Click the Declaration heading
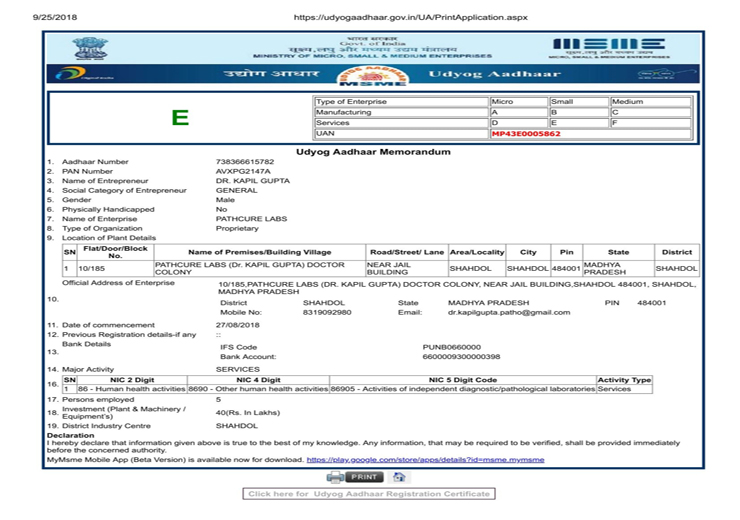Viewport: 740px width, 520px height. coord(70,435)
